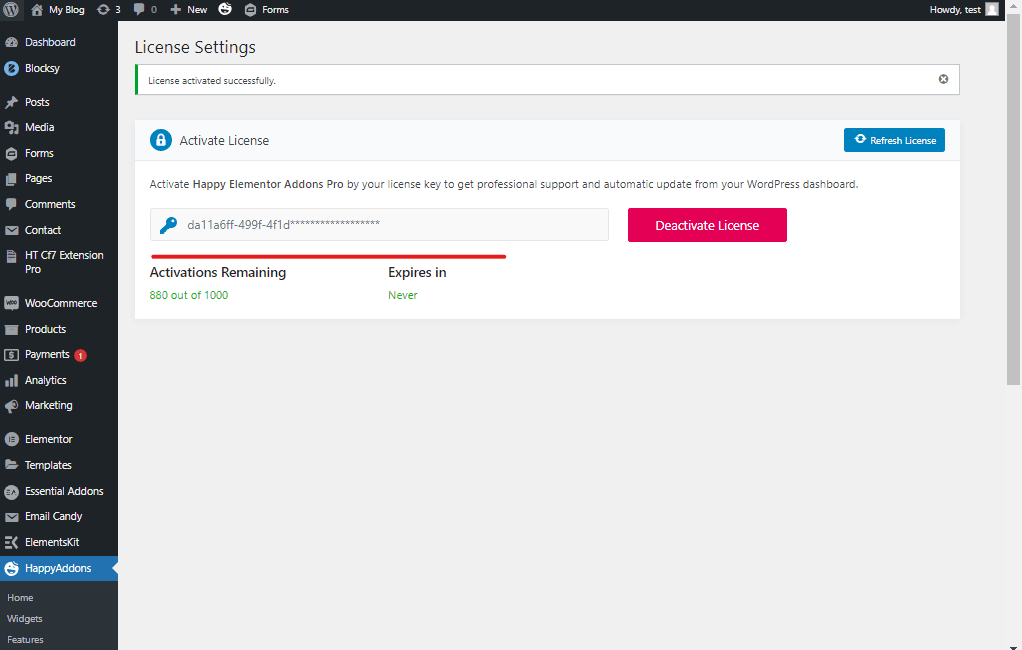Click the updates counter icon

pyautogui.click(x=103, y=10)
